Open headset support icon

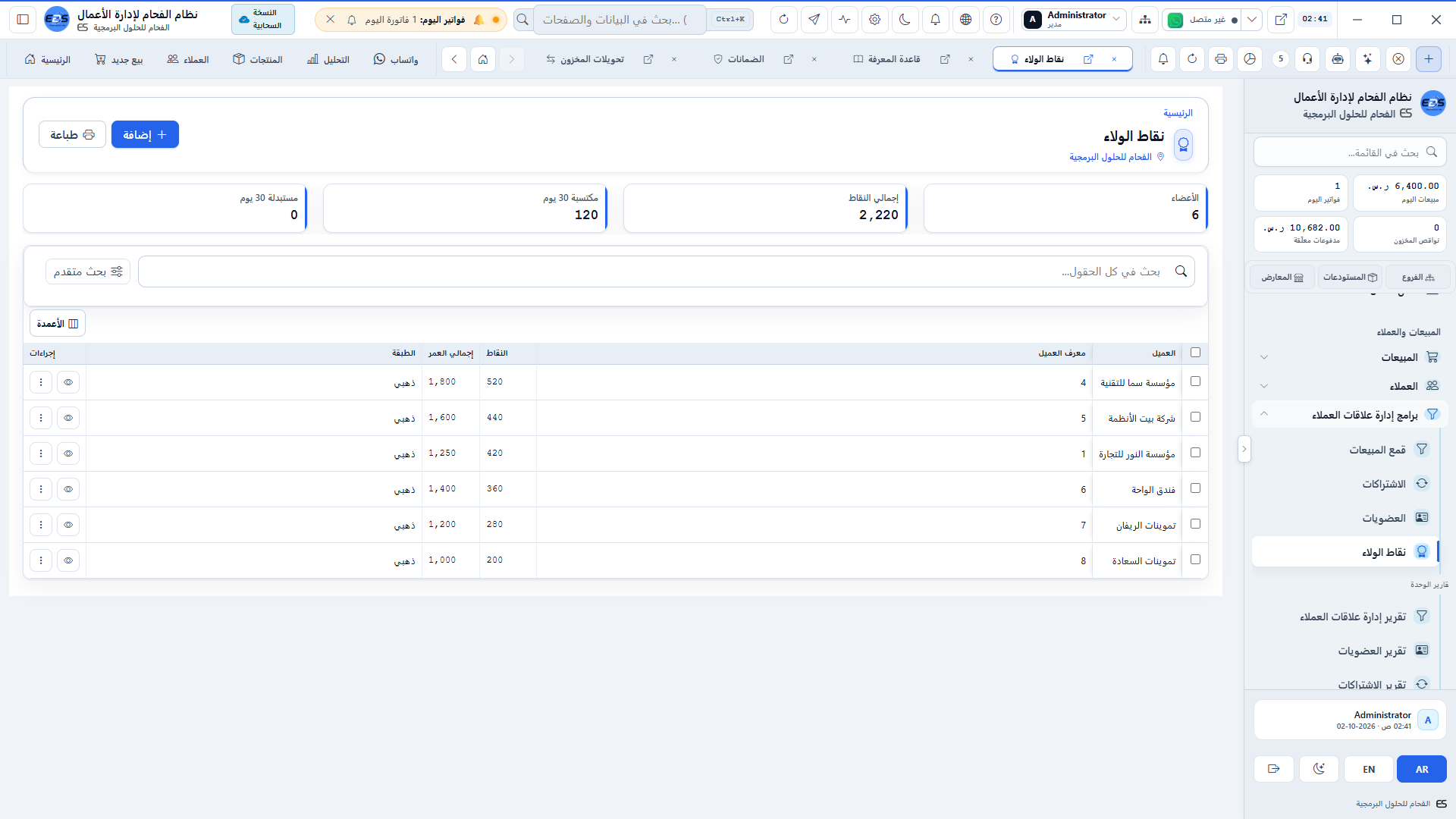1307,59
